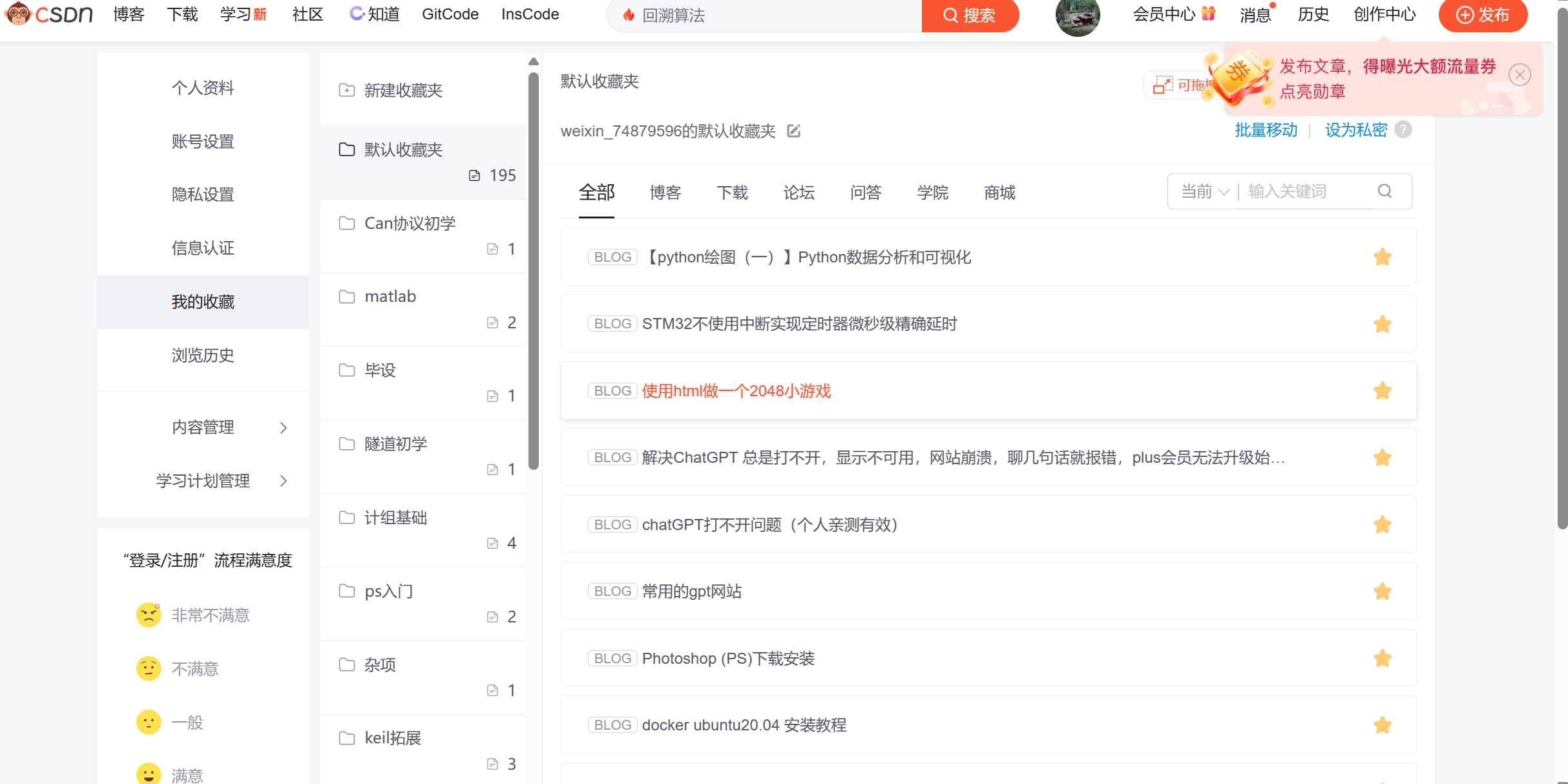Close the coupon promotion banner
This screenshot has width=1568, height=784.
click(x=1520, y=75)
